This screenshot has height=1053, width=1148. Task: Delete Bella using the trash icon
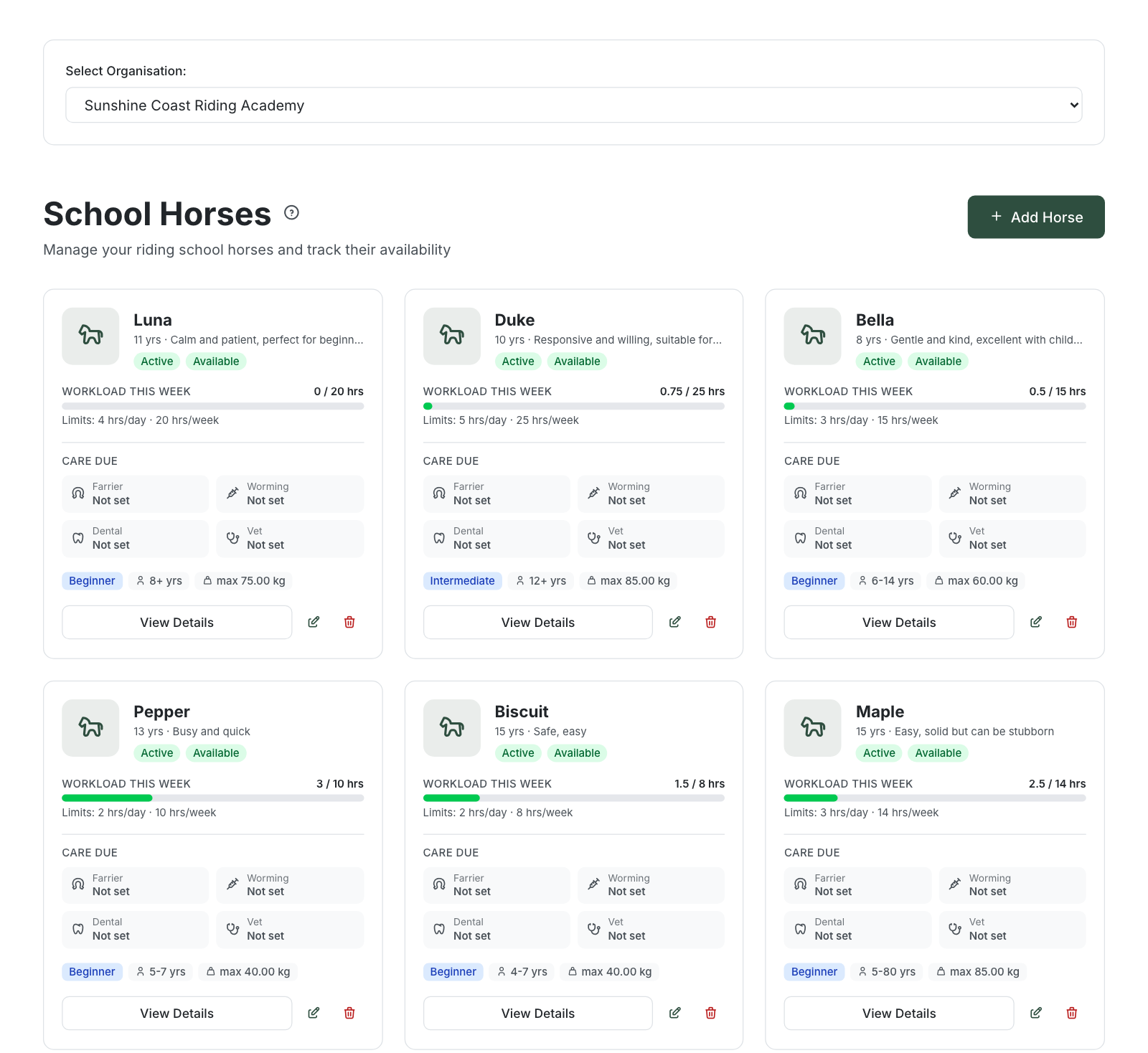coord(1071,622)
